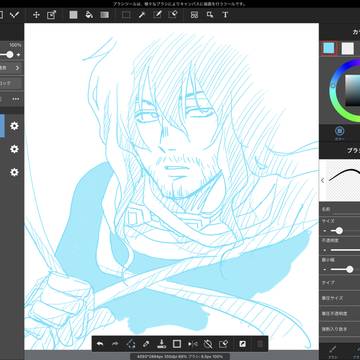Select the white background color swatch
The image size is (360, 360).
pyautogui.click(x=348, y=49)
